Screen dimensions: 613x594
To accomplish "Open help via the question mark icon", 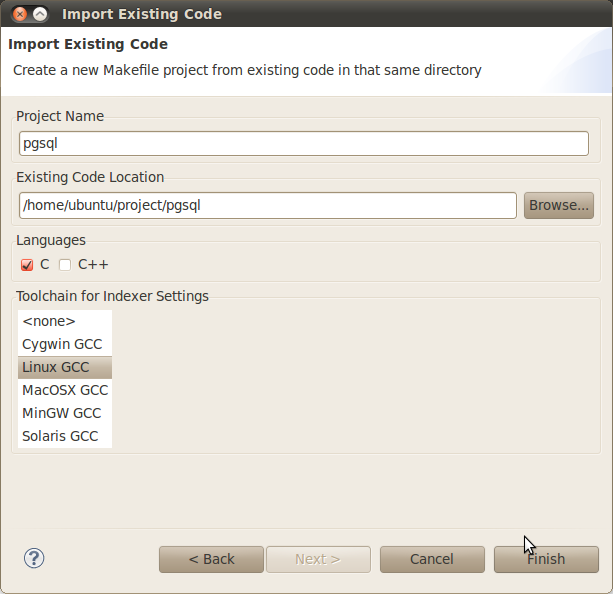I will click(x=34, y=558).
